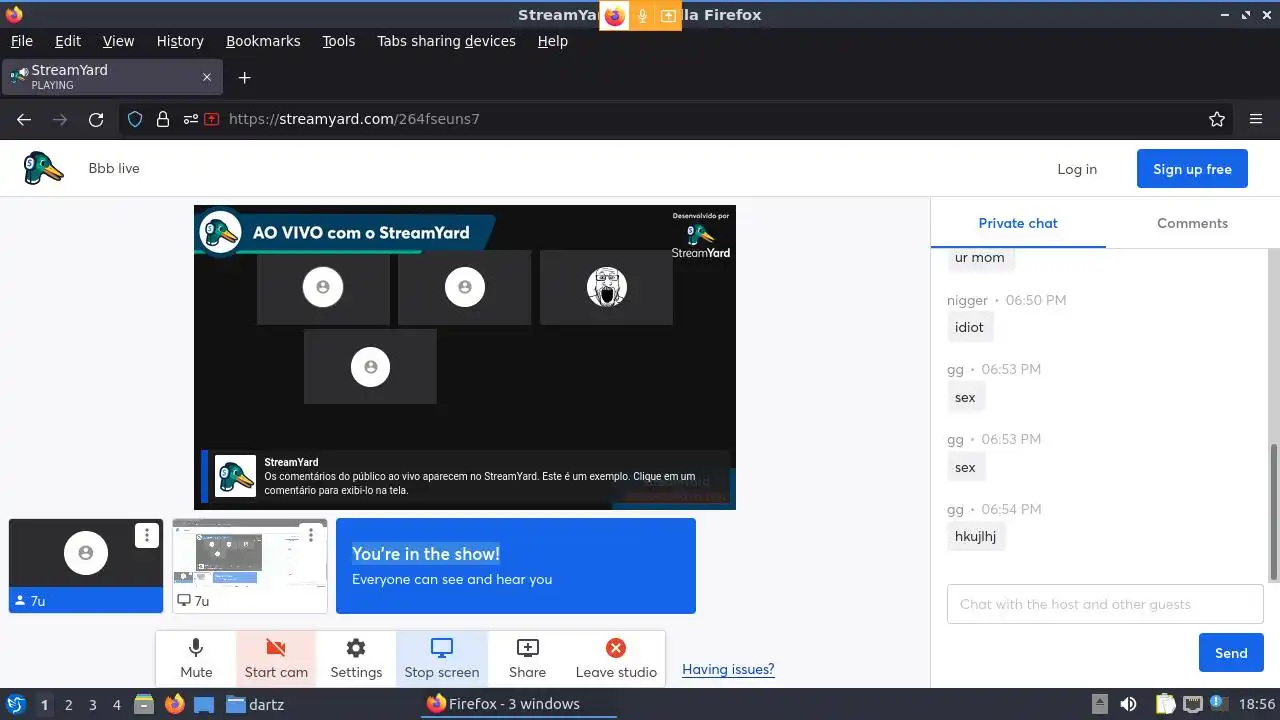1280x720 pixels.
Task: Open the Tools menu
Action: (338, 41)
